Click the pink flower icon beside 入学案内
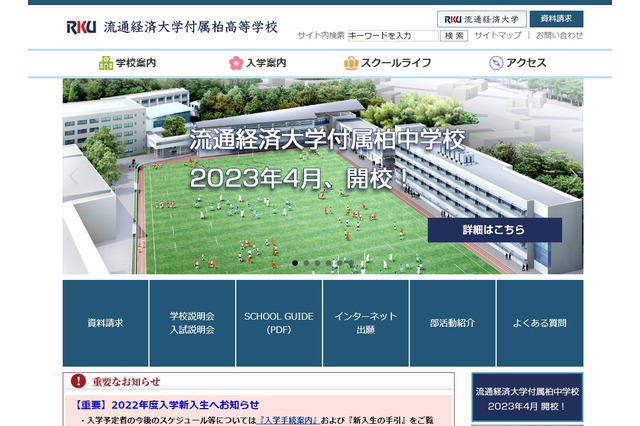Image resolution: width=640 pixels, height=426 pixels. coord(236,63)
